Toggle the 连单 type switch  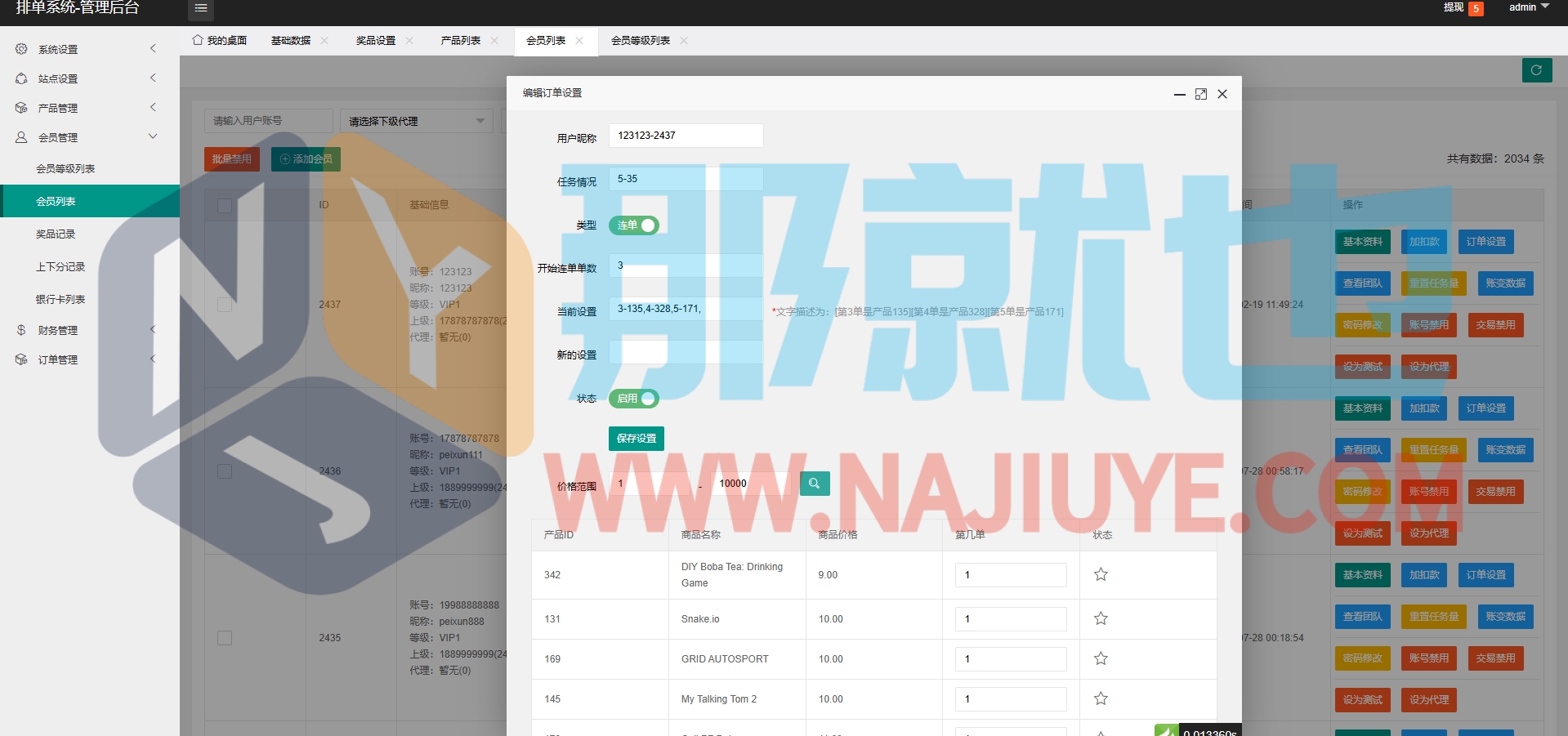pos(634,225)
